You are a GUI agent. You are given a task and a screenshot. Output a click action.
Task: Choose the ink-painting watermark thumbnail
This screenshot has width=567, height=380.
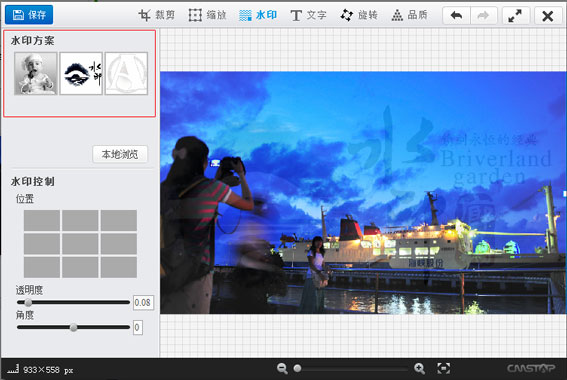pyautogui.click(x=81, y=73)
